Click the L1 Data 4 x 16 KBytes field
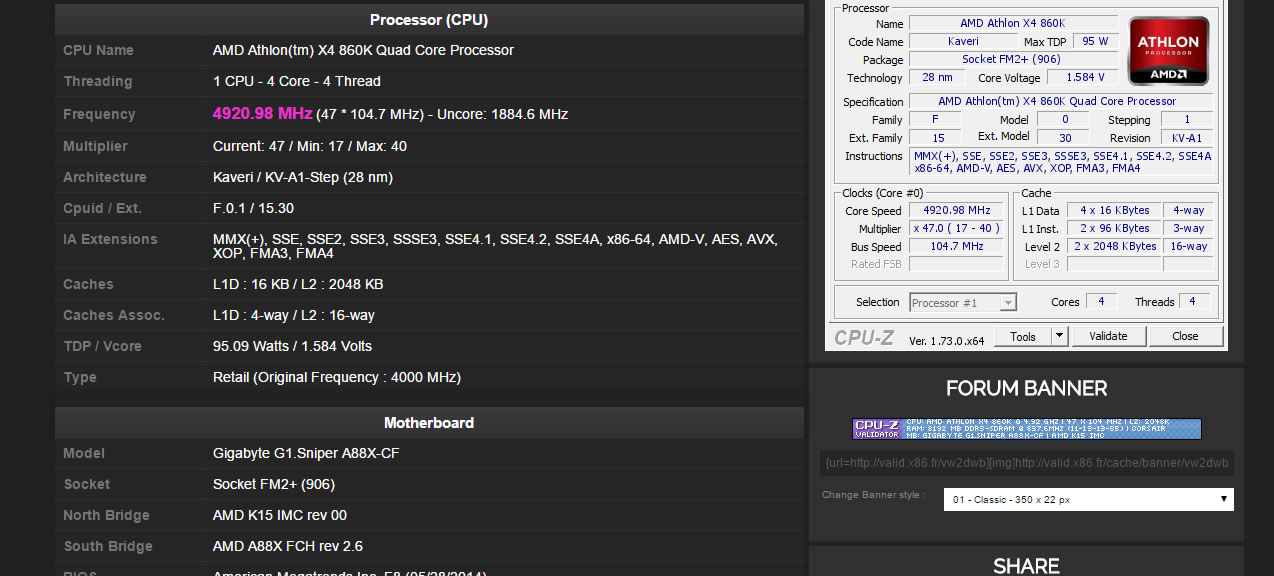The width and height of the screenshot is (1274, 576). pos(1114,210)
